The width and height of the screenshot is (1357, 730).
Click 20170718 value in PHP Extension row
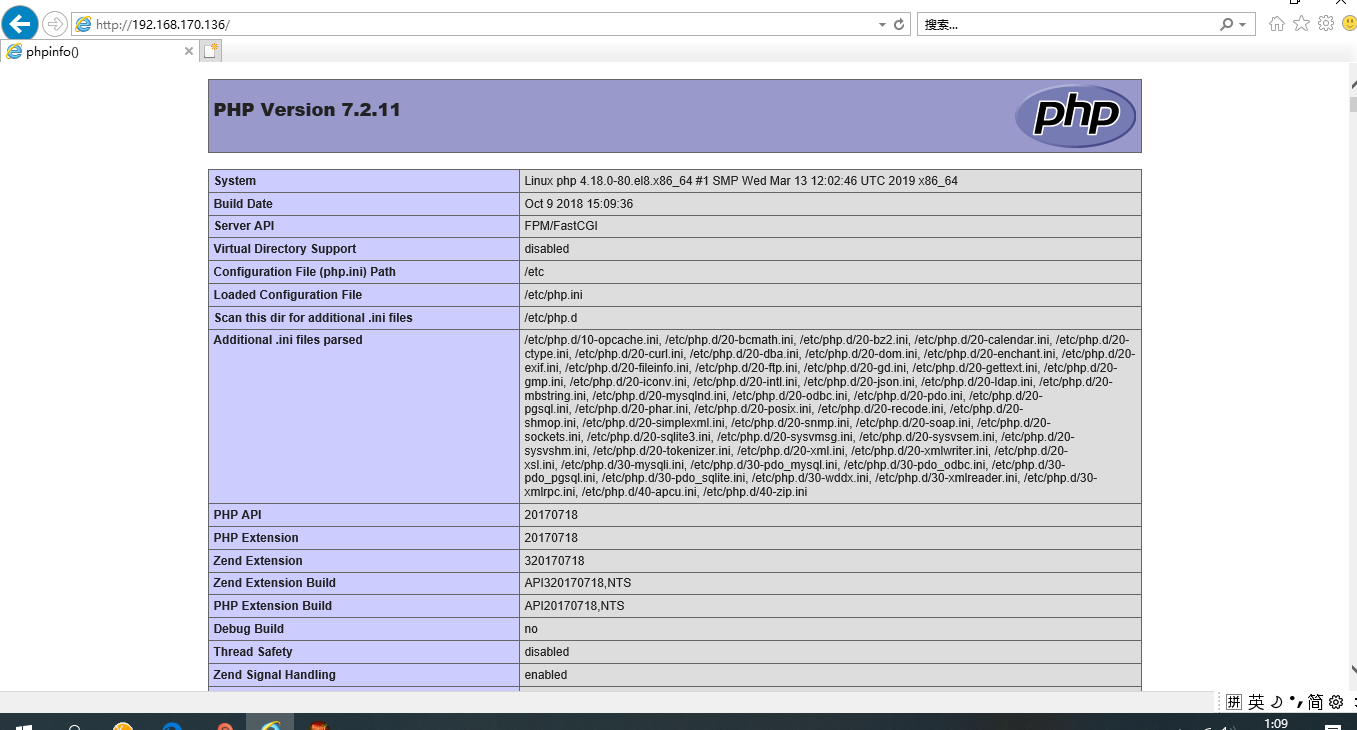coord(551,538)
